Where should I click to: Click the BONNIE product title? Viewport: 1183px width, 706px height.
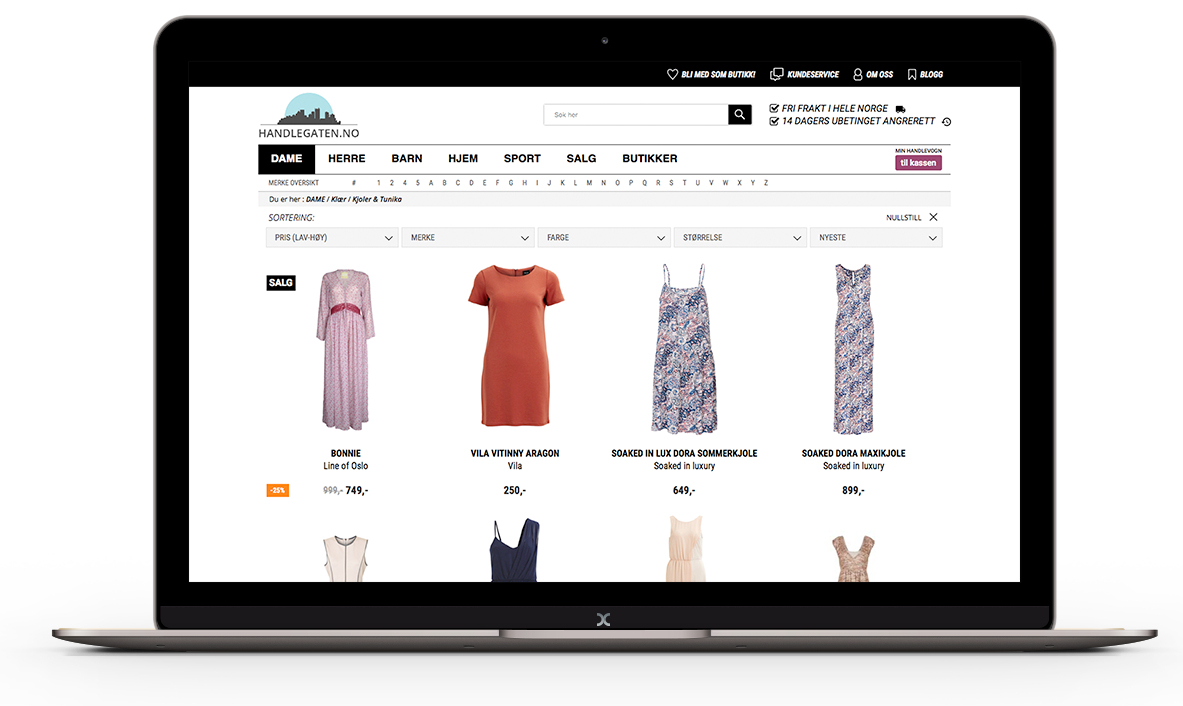coord(346,453)
